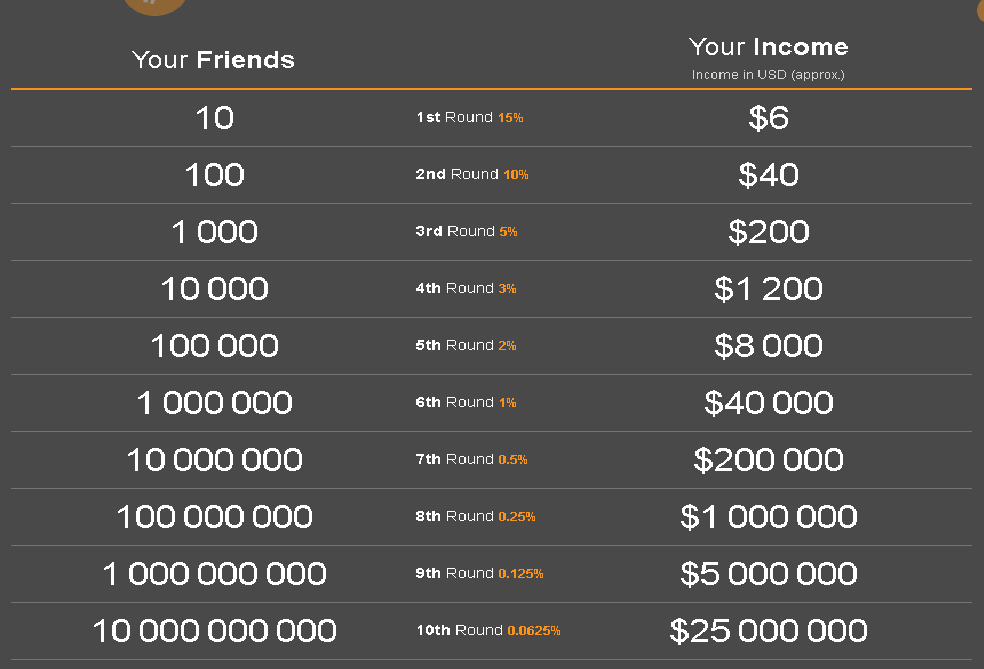This screenshot has width=984, height=669.
Task: Select the 2nd Round 10% label
Action: point(472,175)
